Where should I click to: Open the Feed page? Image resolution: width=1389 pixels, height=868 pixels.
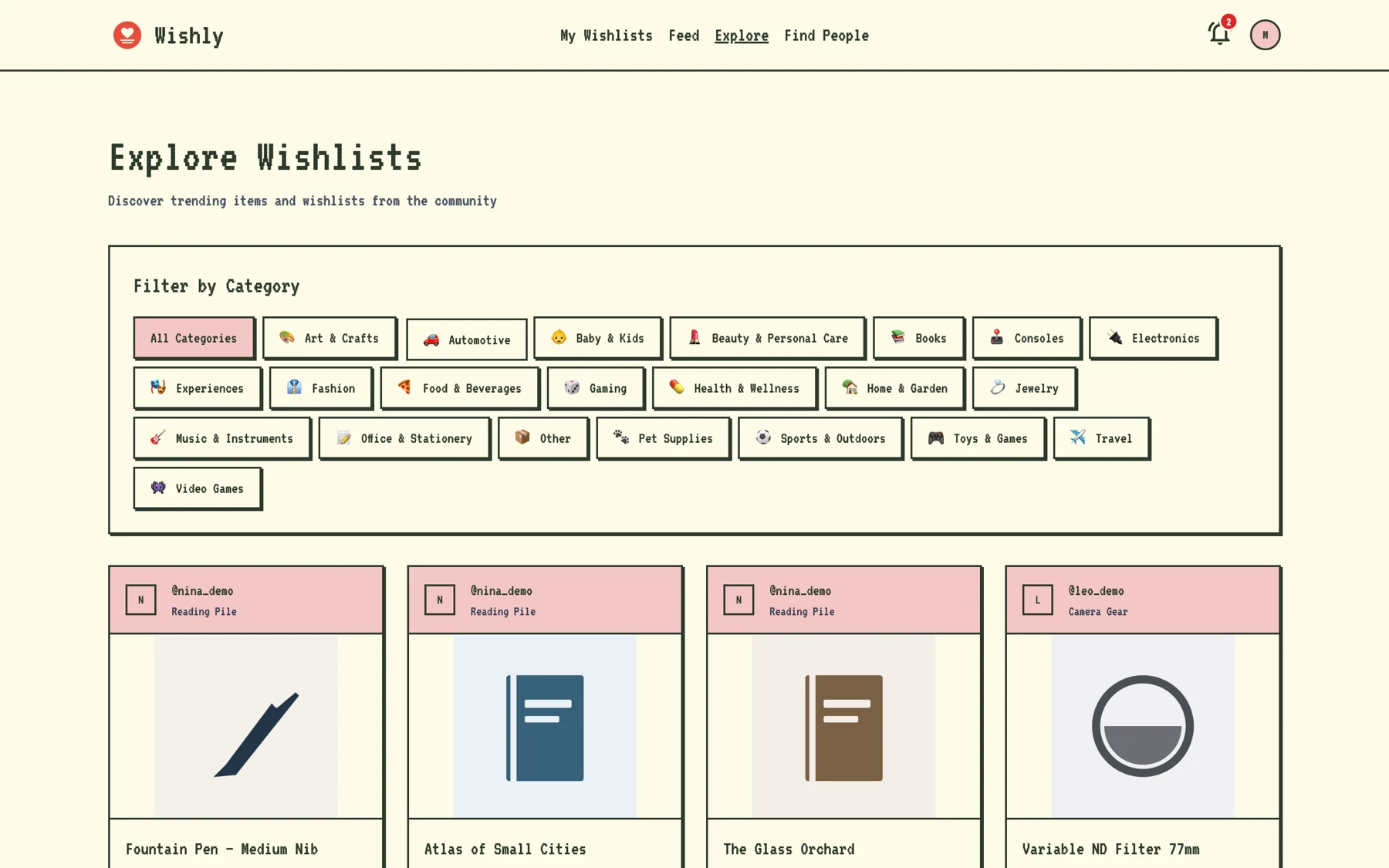pyautogui.click(x=684, y=35)
